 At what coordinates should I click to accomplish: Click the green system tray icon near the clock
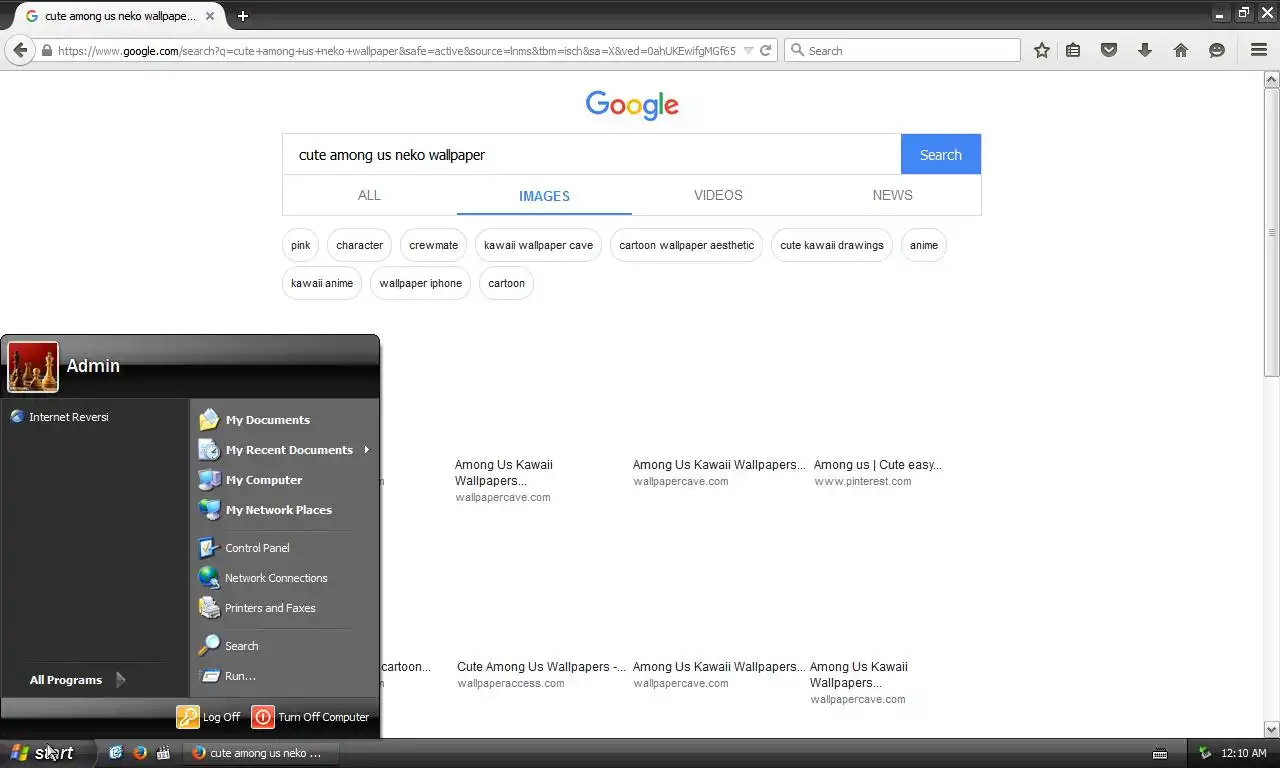[x=1205, y=753]
